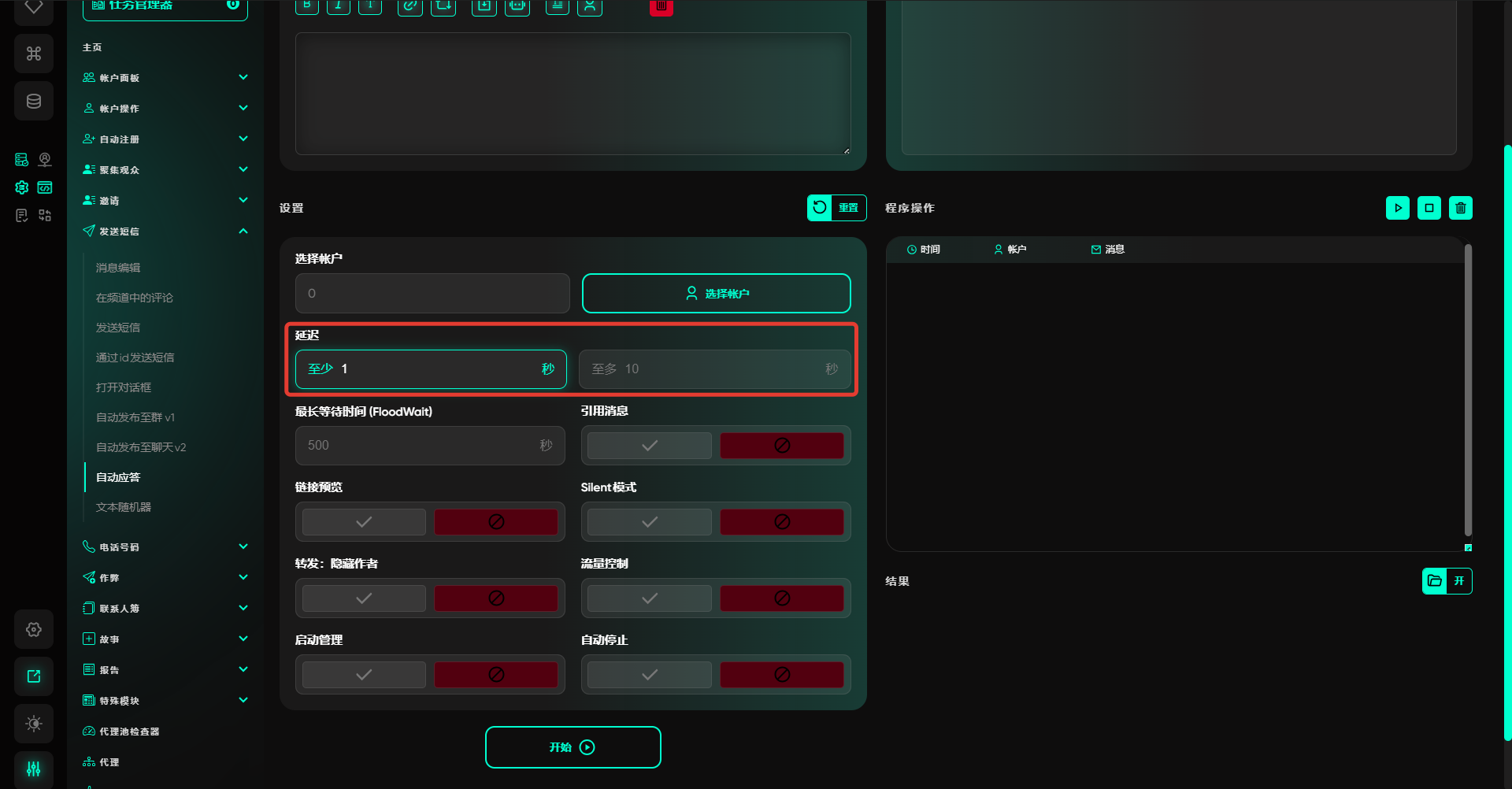Open the database icon in left rail
The width and height of the screenshot is (1512, 789).
tap(34, 101)
